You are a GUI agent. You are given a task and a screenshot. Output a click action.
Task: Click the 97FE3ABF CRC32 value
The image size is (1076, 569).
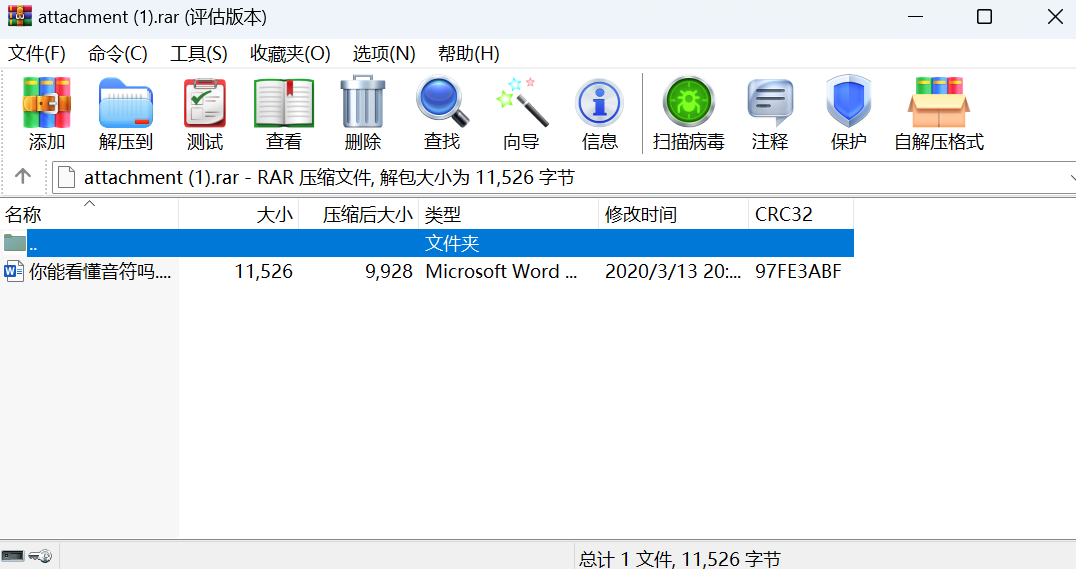tap(798, 272)
